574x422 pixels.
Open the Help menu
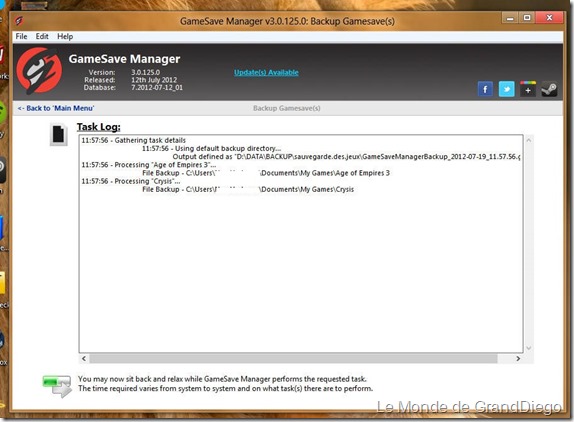click(x=65, y=36)
